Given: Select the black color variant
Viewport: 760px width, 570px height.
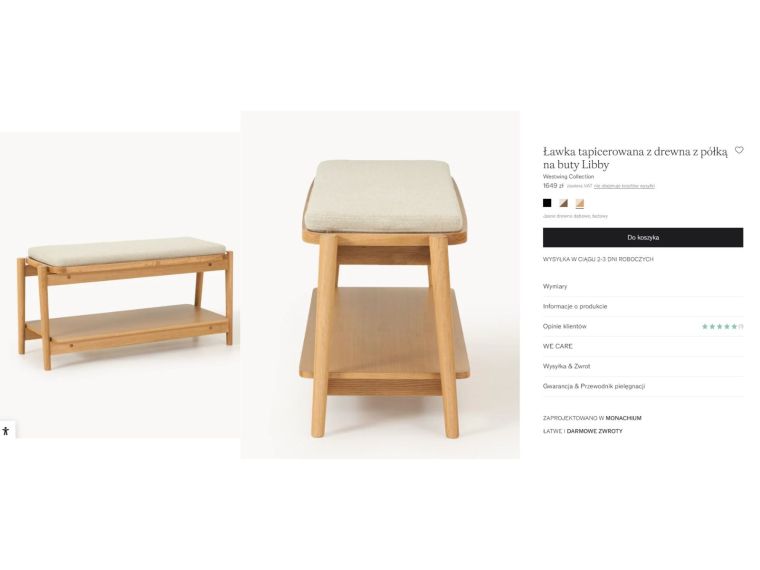Looking at the screenshot, I should pos(547,203).
